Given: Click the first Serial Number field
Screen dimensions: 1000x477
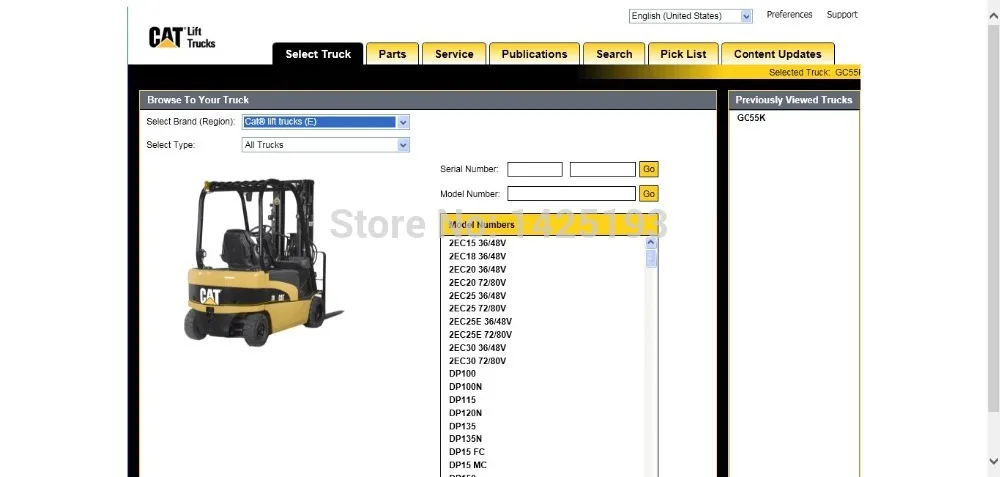Looking at the screenshot, I should coord(535,169).
